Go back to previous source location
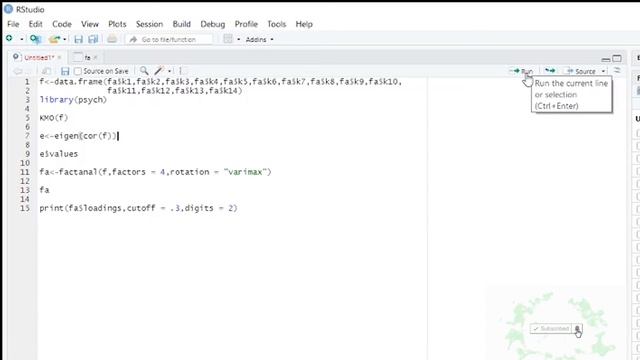 pos(18,71)
